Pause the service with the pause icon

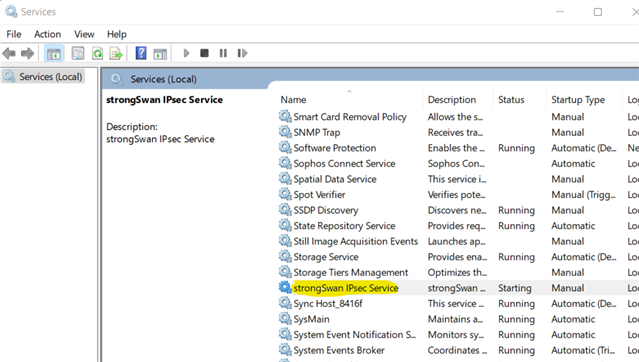pos(223,53)
